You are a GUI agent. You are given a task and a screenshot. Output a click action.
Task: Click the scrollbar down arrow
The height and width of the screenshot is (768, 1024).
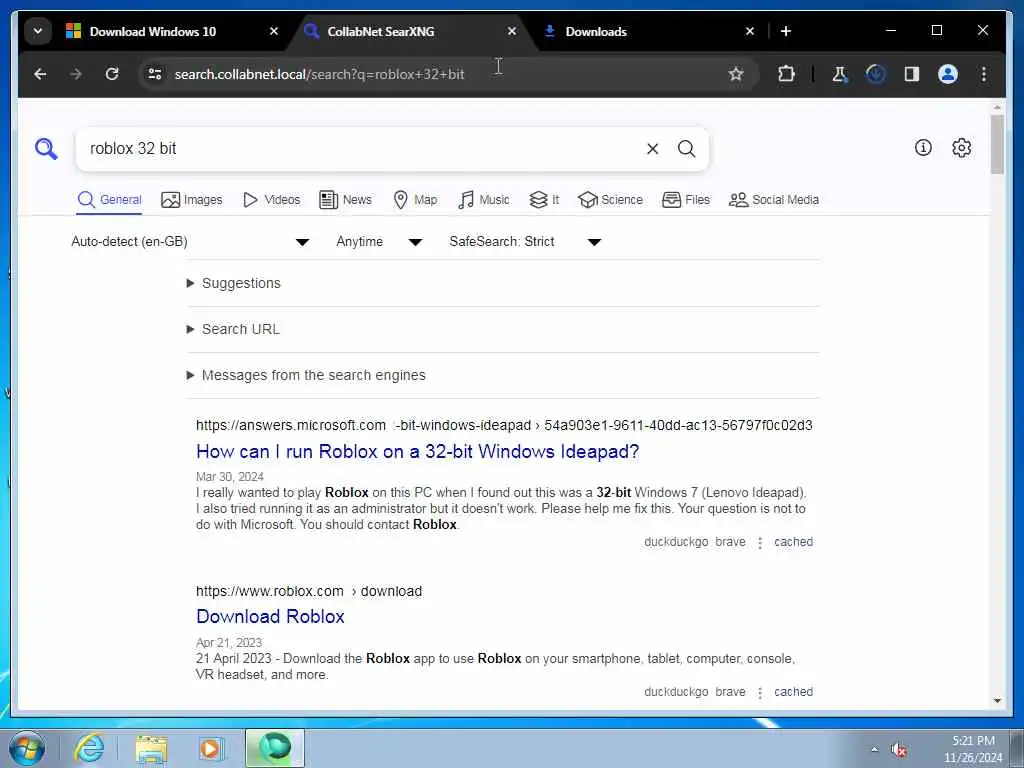(x=997, y=701)
